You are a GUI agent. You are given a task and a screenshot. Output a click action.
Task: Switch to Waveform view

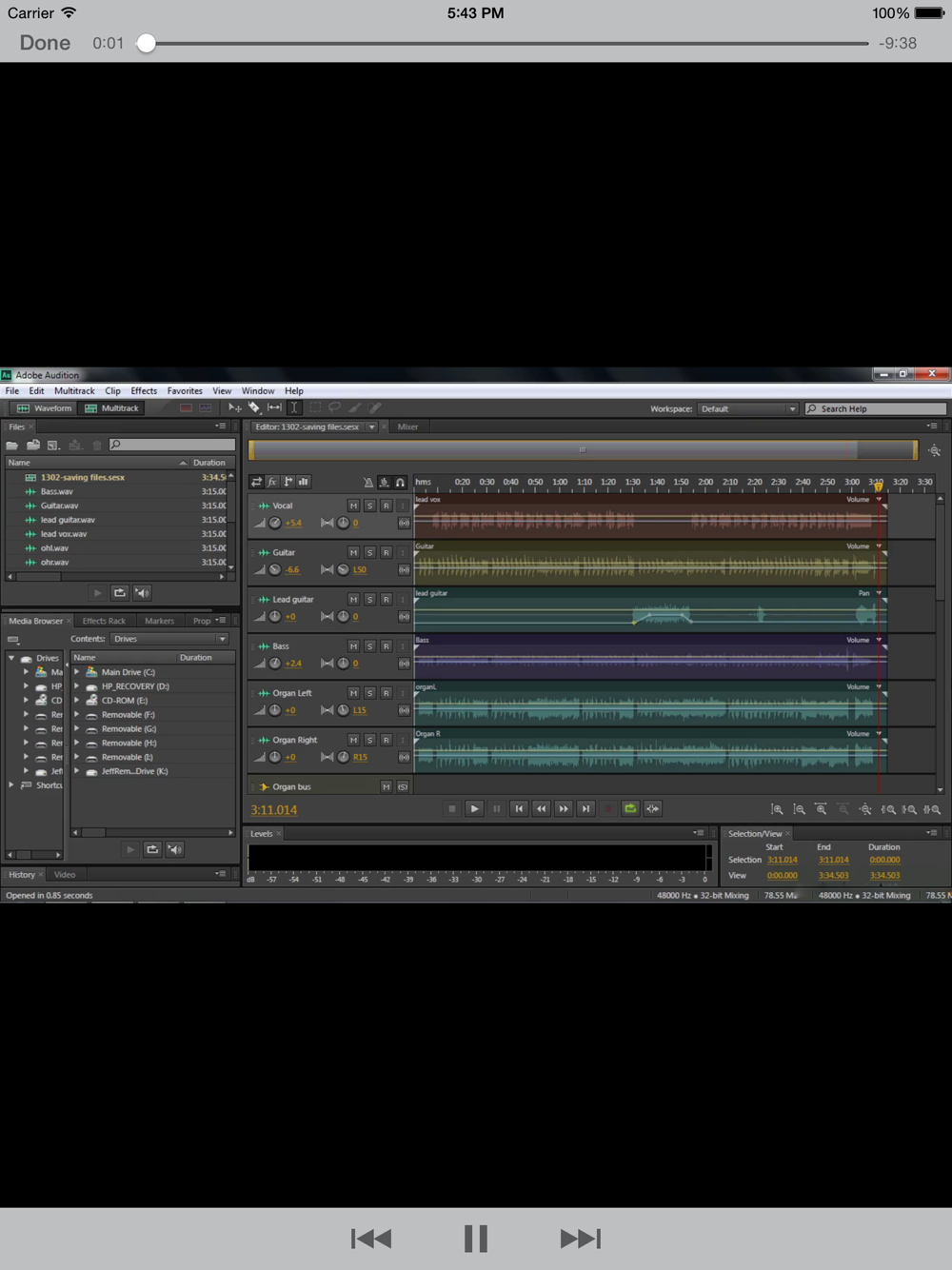coord(44,408)
